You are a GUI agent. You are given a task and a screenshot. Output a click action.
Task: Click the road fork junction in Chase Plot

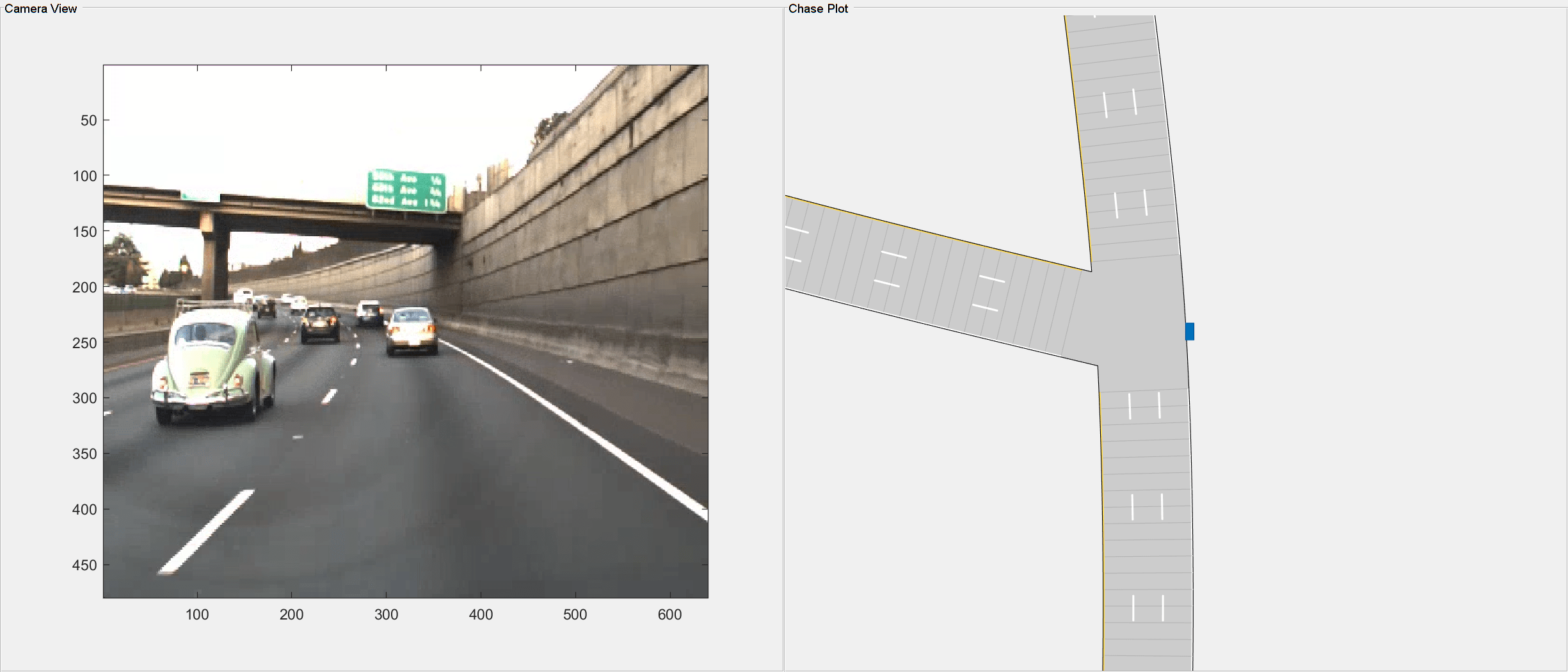[1126, 307]
